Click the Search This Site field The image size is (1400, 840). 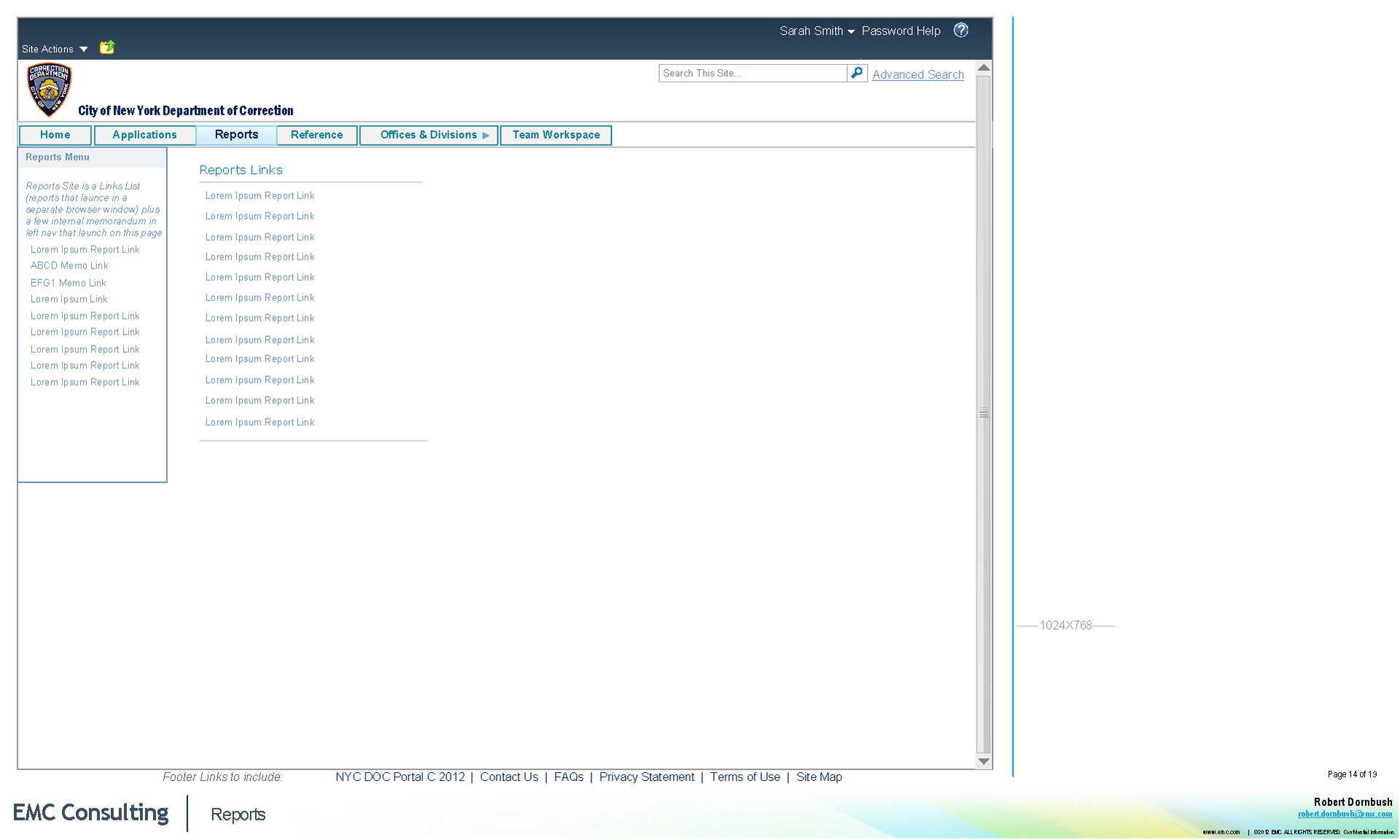(x=752, y=73)
